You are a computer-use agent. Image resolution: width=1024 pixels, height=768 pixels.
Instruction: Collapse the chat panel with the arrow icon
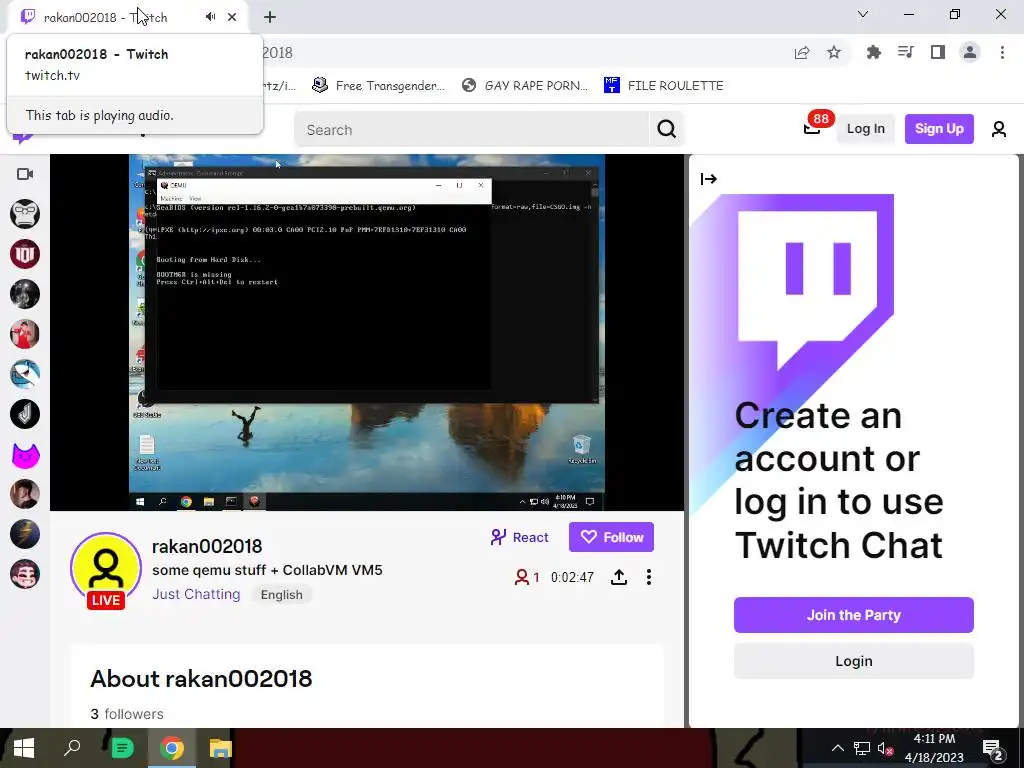tap(709, 179)
